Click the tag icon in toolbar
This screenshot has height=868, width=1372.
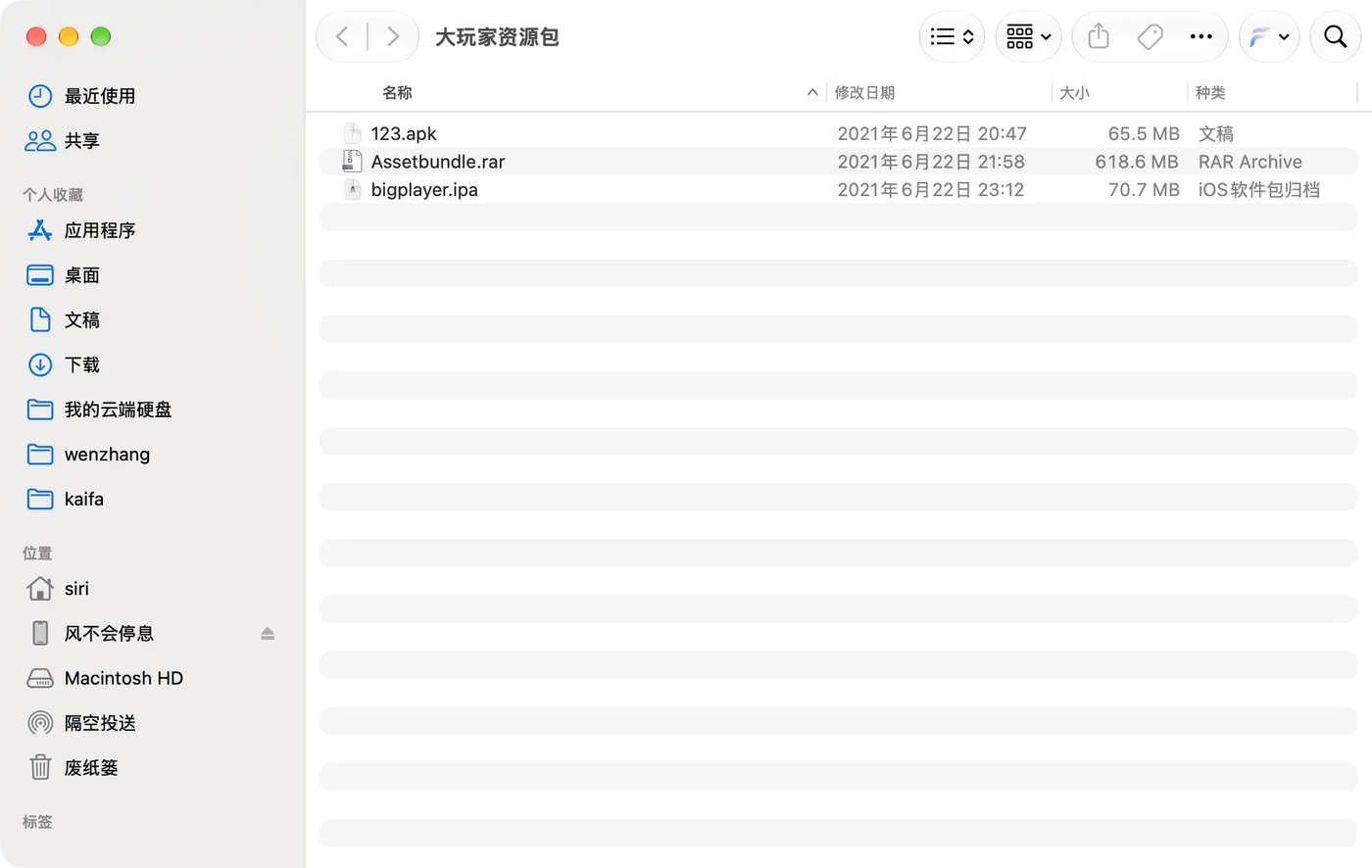pos(1150,37)
